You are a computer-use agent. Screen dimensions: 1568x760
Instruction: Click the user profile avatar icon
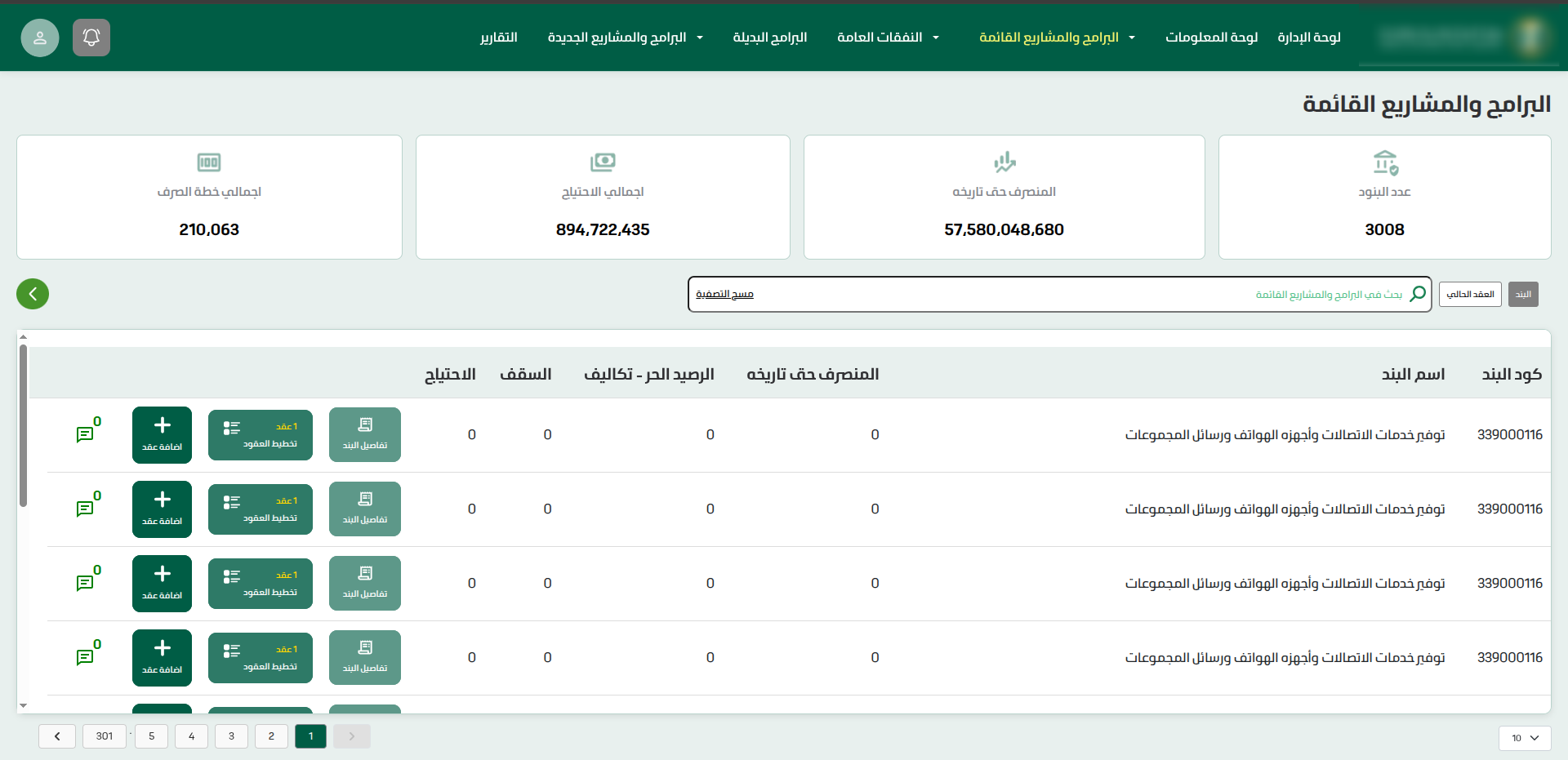pos(40,38)
